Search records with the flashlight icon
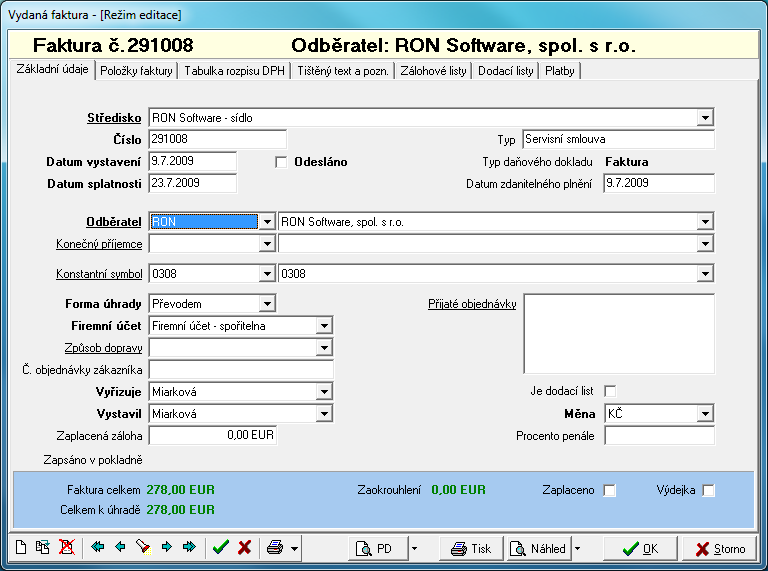 pyautogui.click(x=143, y=547)
